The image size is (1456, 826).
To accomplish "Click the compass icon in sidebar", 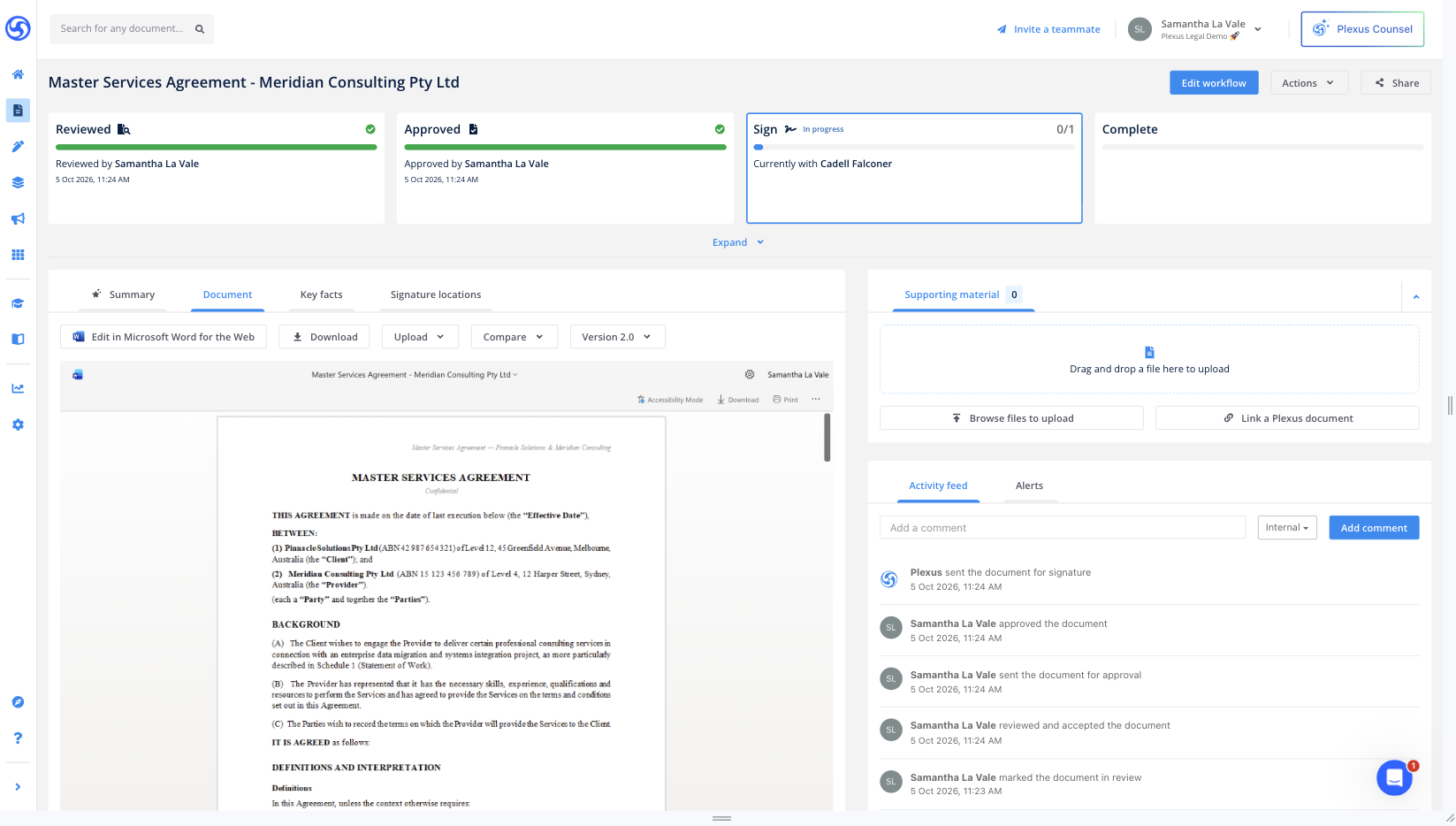I will (18, 702).
